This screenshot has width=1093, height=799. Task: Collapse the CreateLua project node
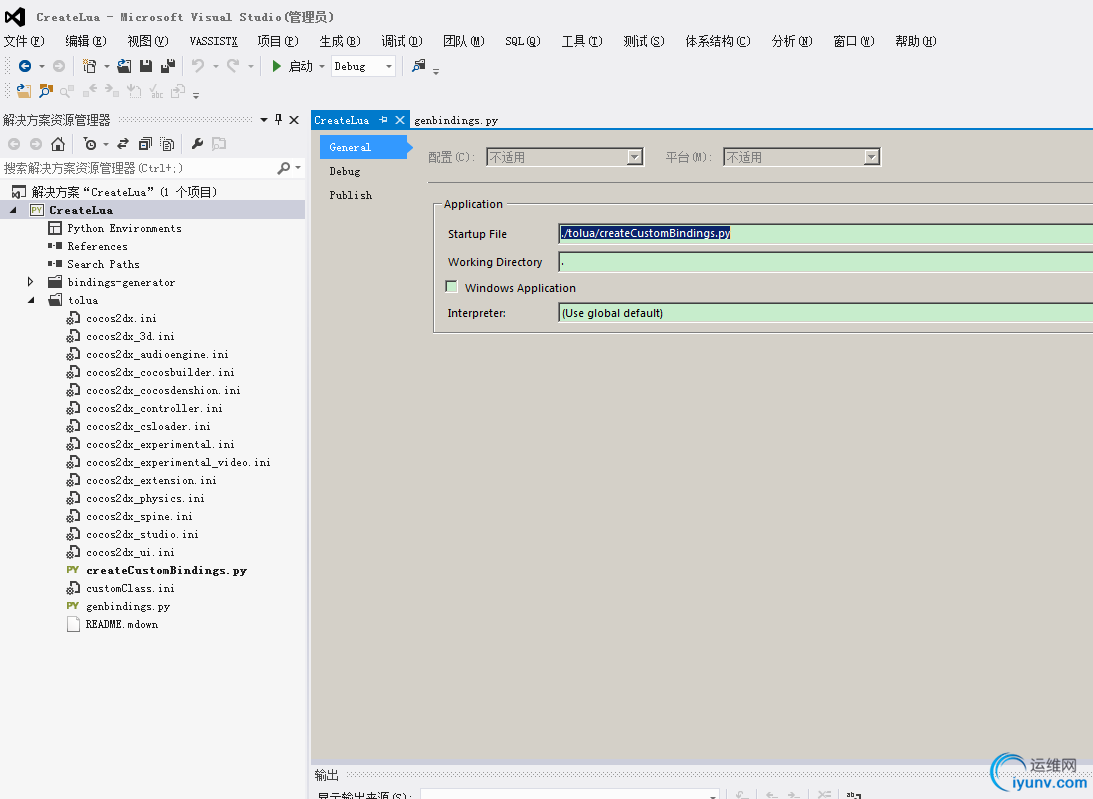(13, 210)
